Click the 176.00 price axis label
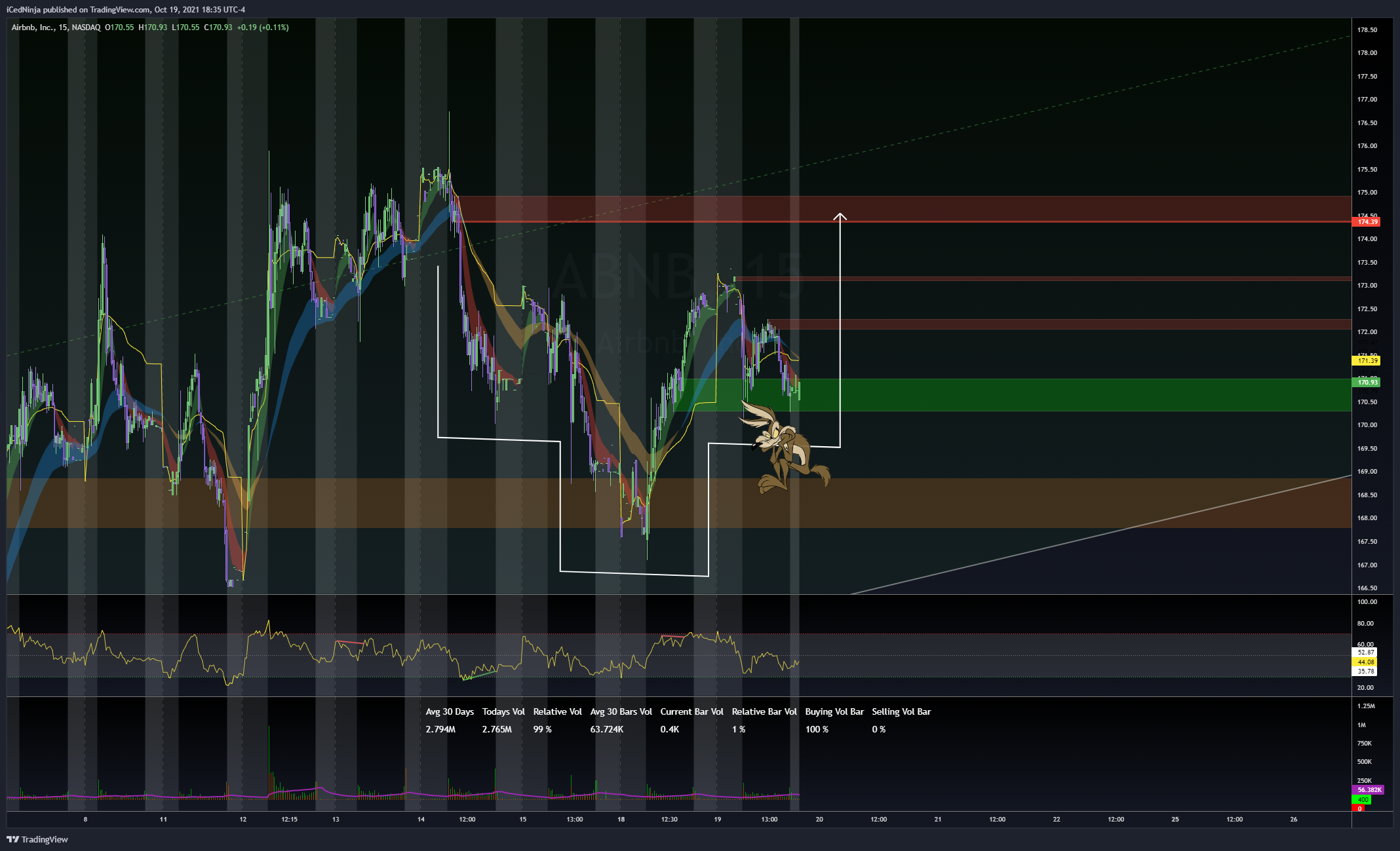 [1367, 146]
